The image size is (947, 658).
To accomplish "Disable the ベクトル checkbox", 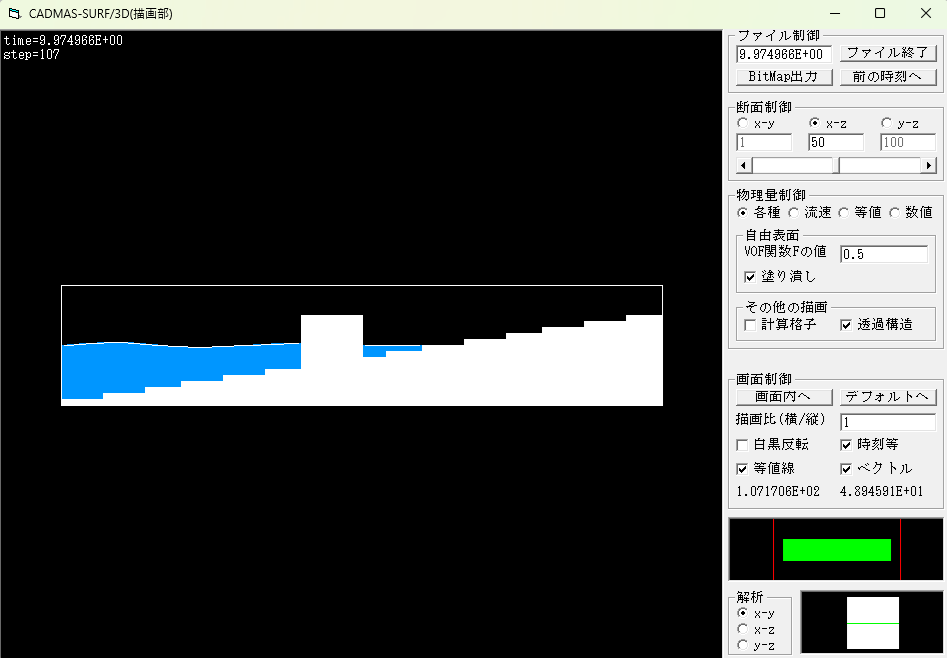I will click(846, 469).
